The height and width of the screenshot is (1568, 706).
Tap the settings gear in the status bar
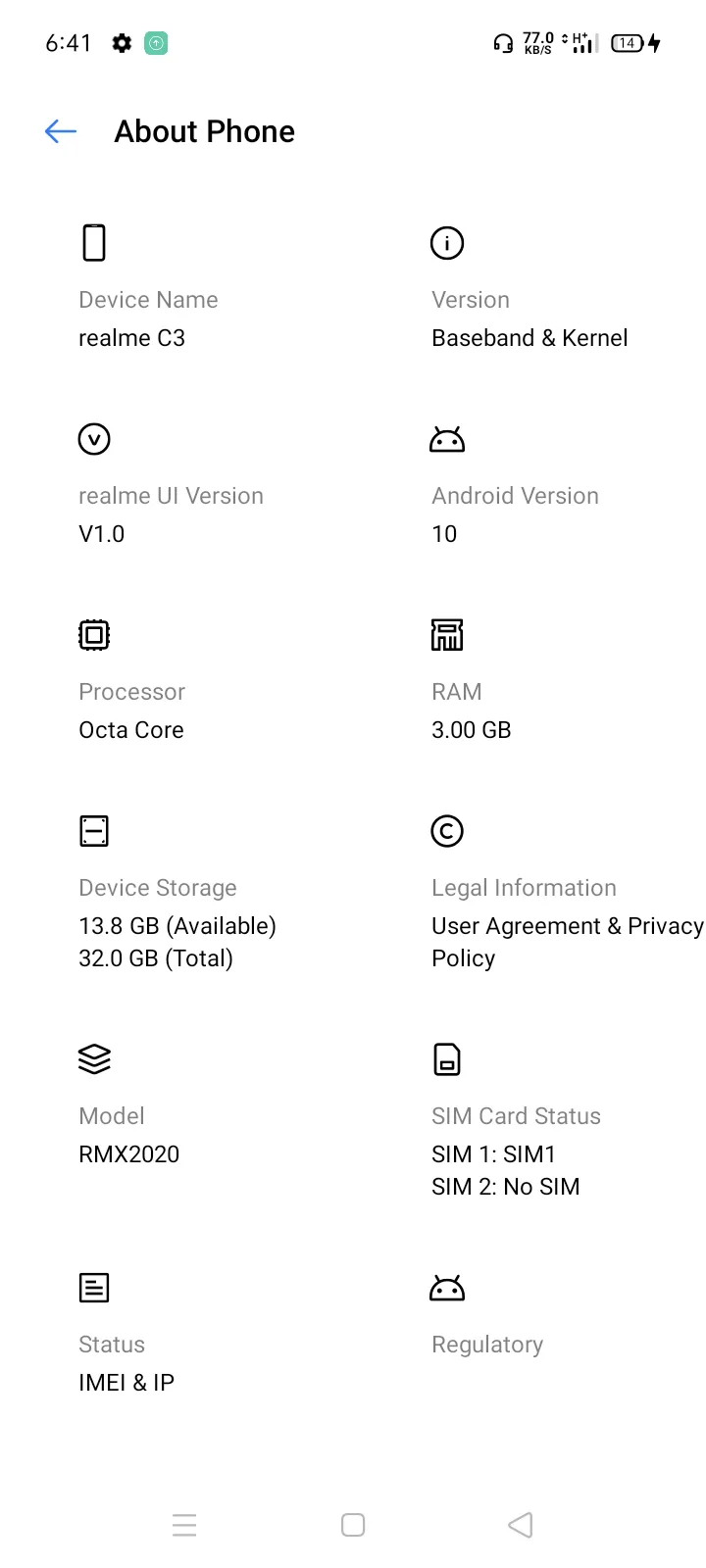122,43
